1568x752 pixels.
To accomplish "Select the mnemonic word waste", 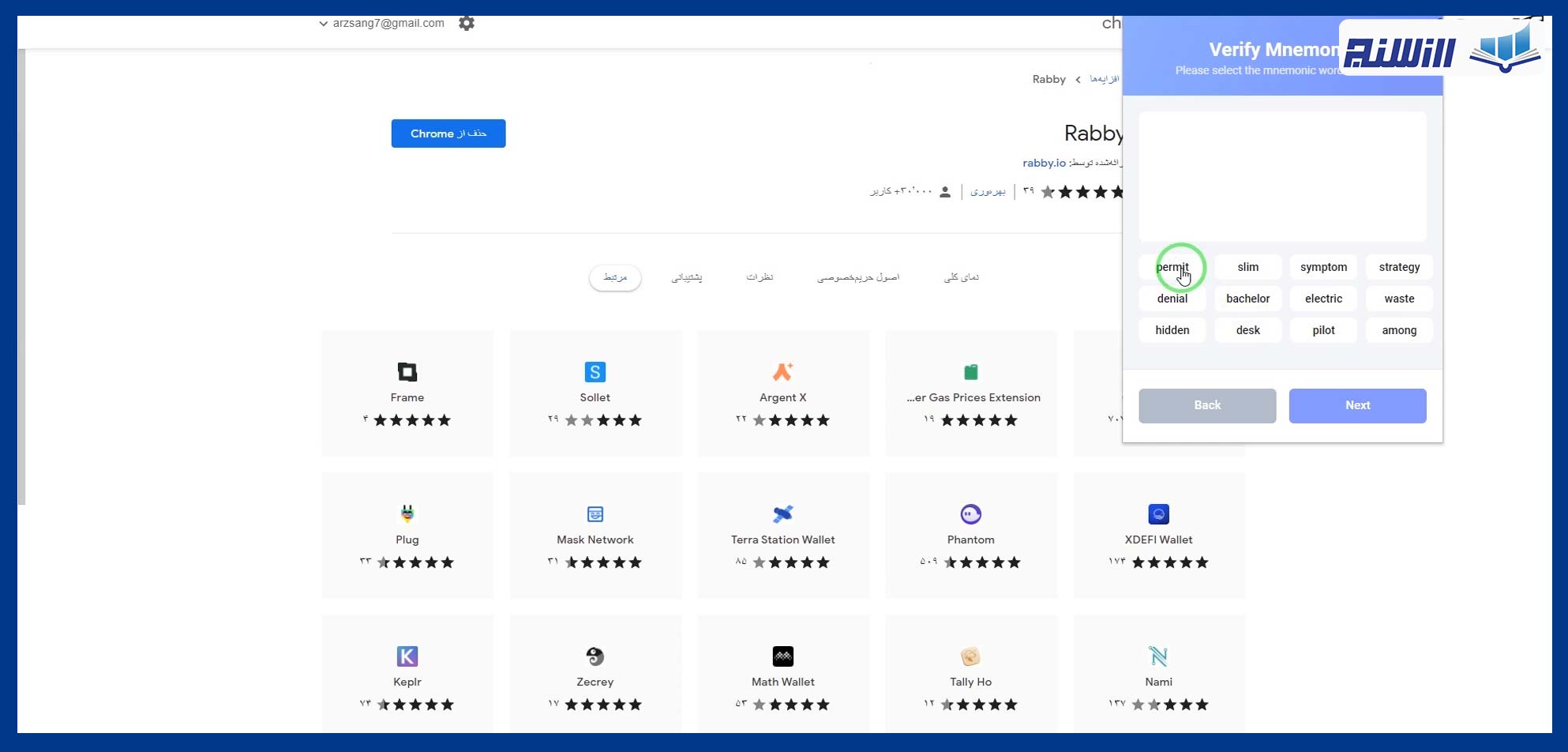I will [x=1400, y=299].
